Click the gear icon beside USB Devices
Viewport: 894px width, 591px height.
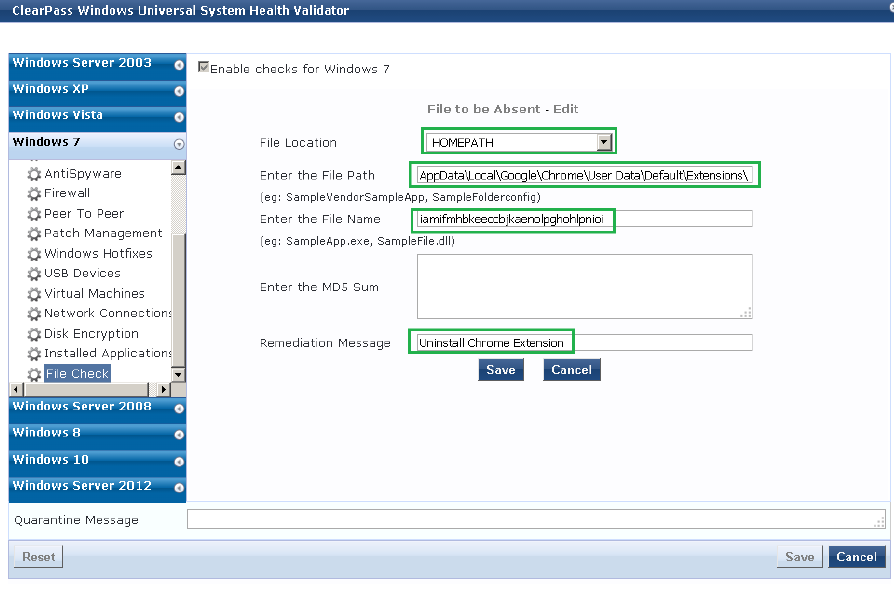34,274
